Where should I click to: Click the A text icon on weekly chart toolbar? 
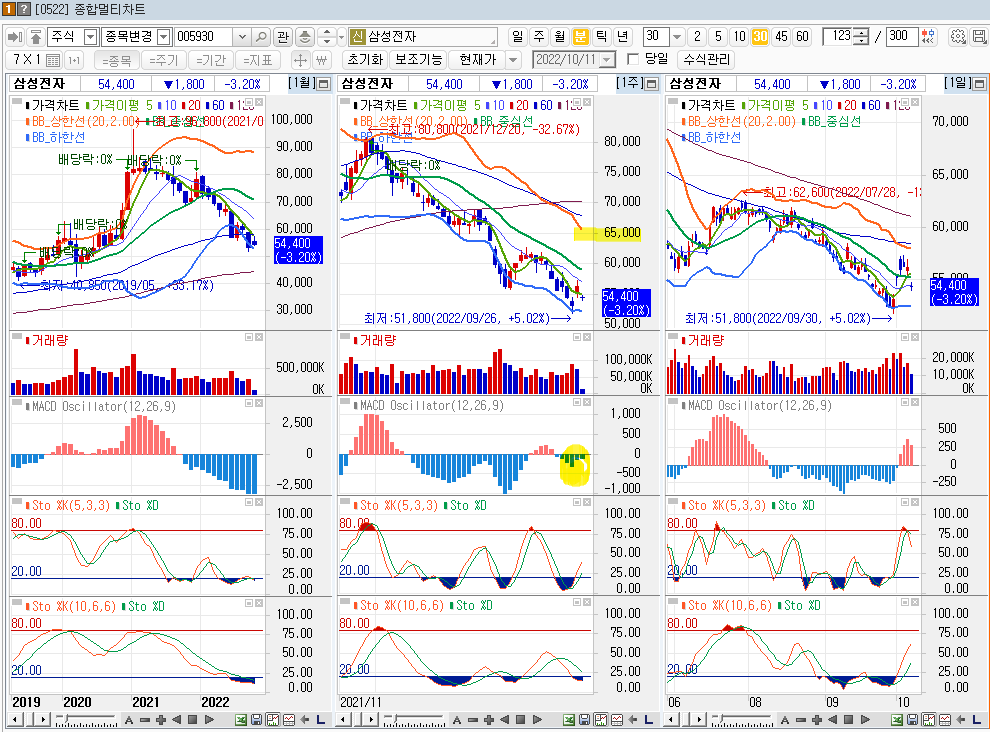(456, 720)
